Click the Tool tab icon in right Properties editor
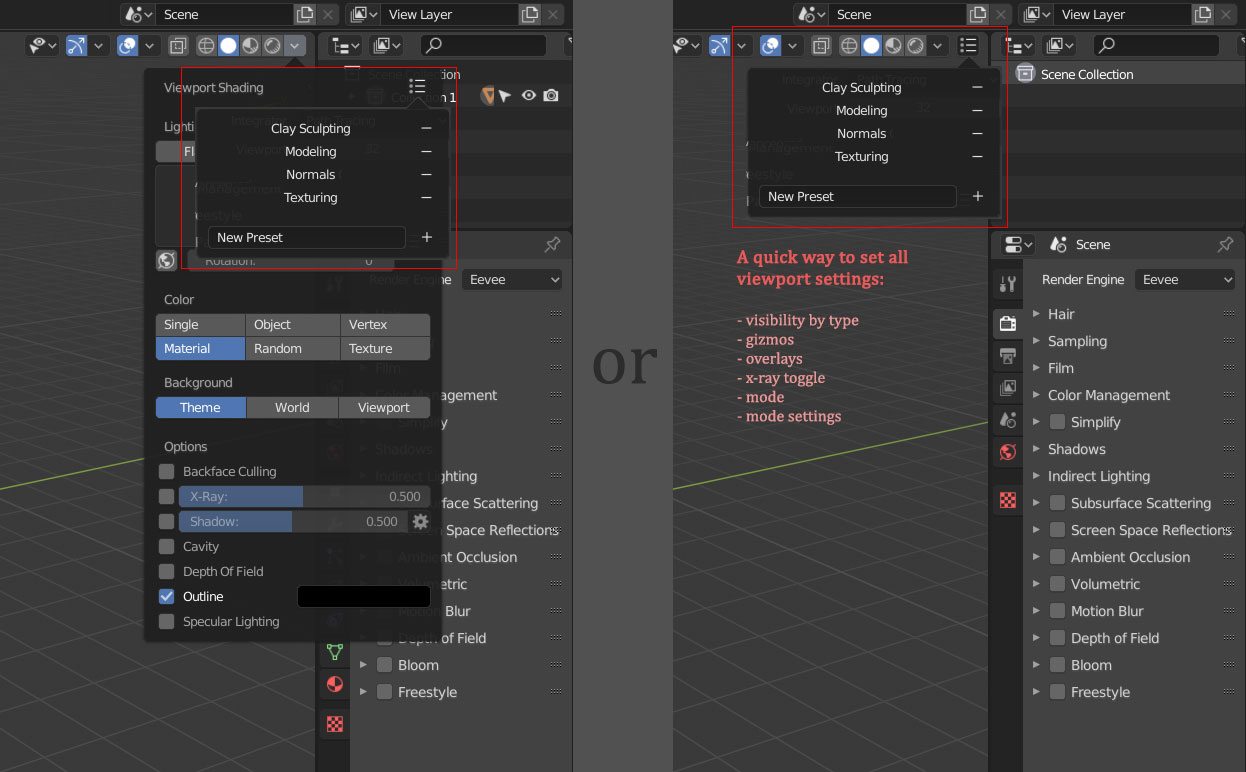This screenshot has height=772, width=1246. pyautogui.click(x=1008, y=285)
